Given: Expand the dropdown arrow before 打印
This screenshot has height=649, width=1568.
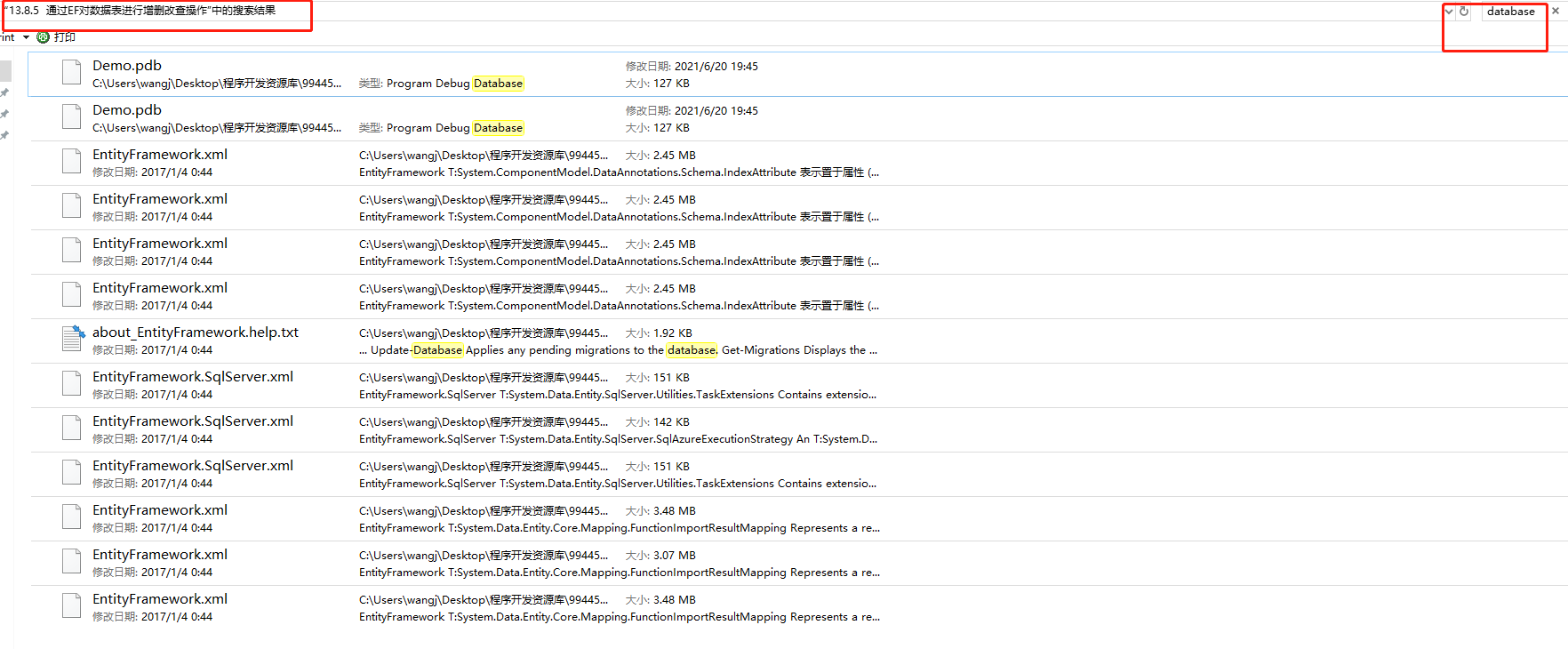Looking at the screenshot, I should [x=26, y=37].
